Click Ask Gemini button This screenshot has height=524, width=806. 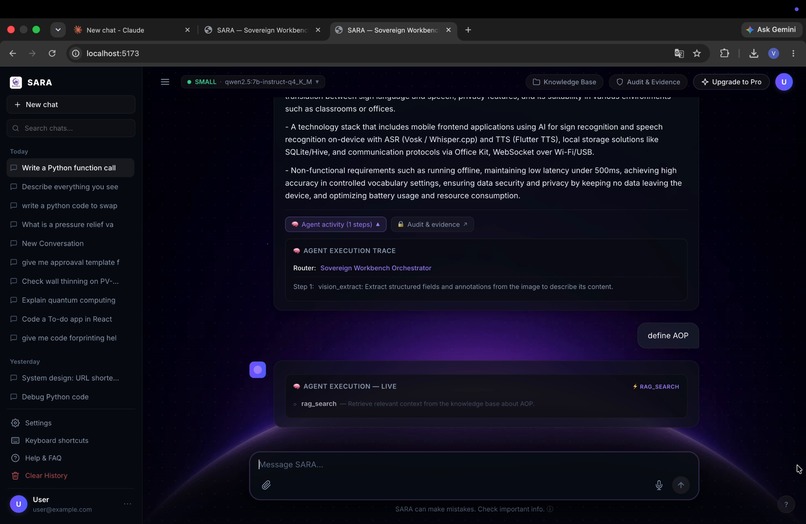pos(771,30)
